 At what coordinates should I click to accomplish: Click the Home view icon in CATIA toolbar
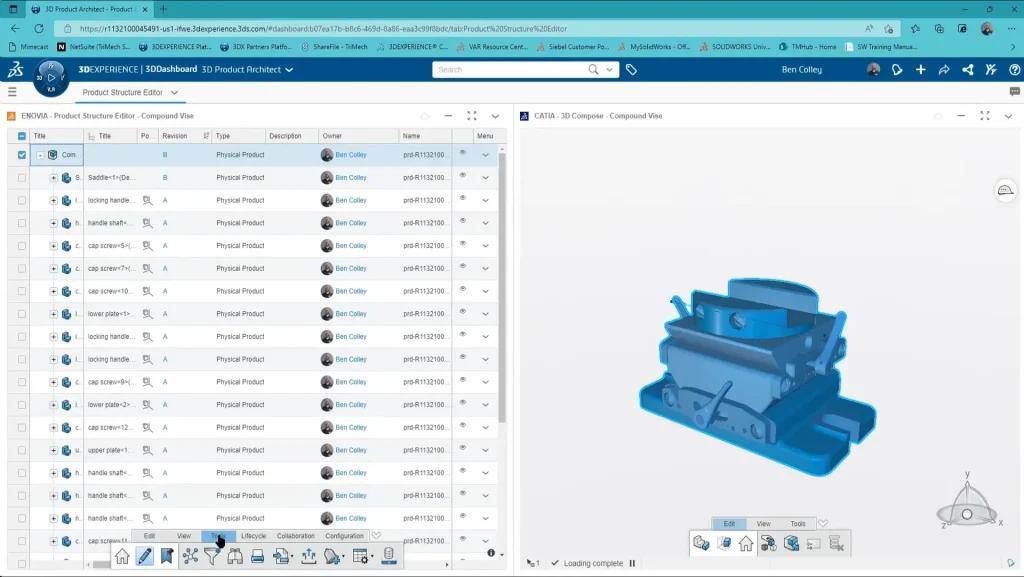(746, 543)
